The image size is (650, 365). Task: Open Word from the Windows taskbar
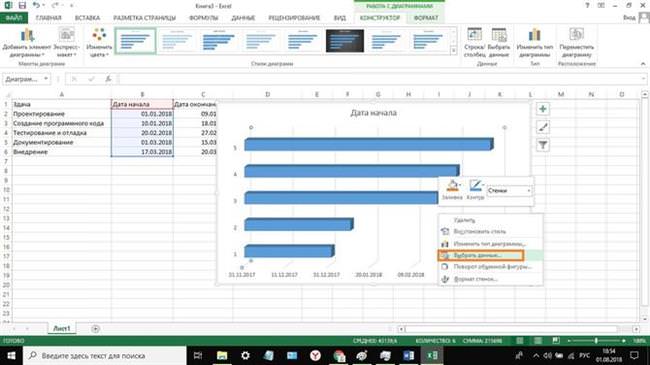(408, 355)
